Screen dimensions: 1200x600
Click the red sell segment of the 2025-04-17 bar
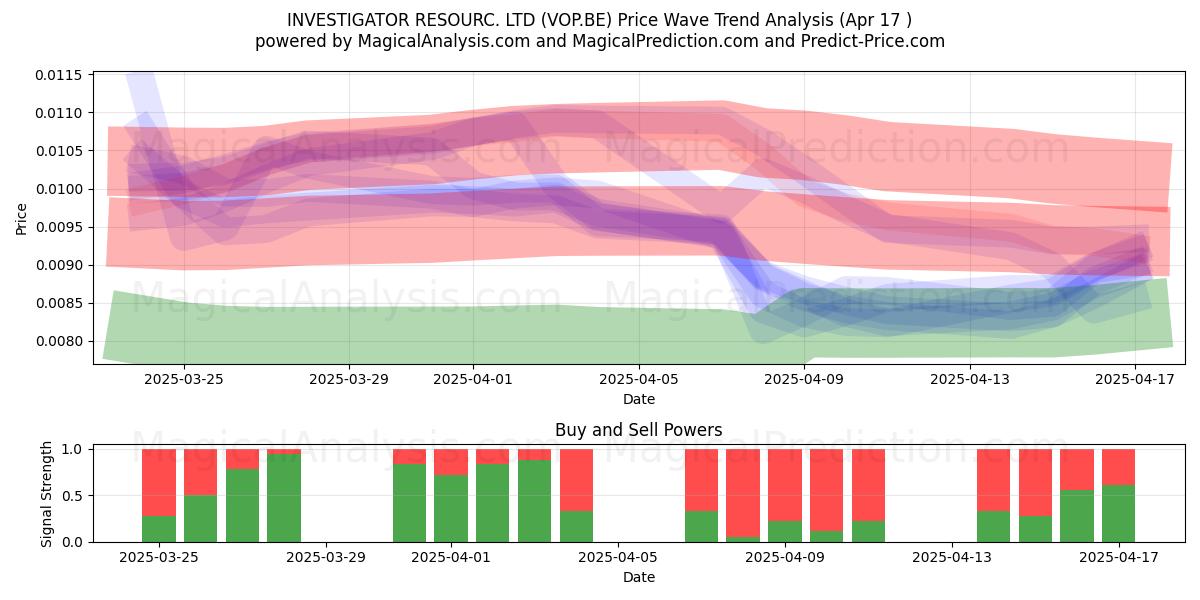tap(1119, 467)
